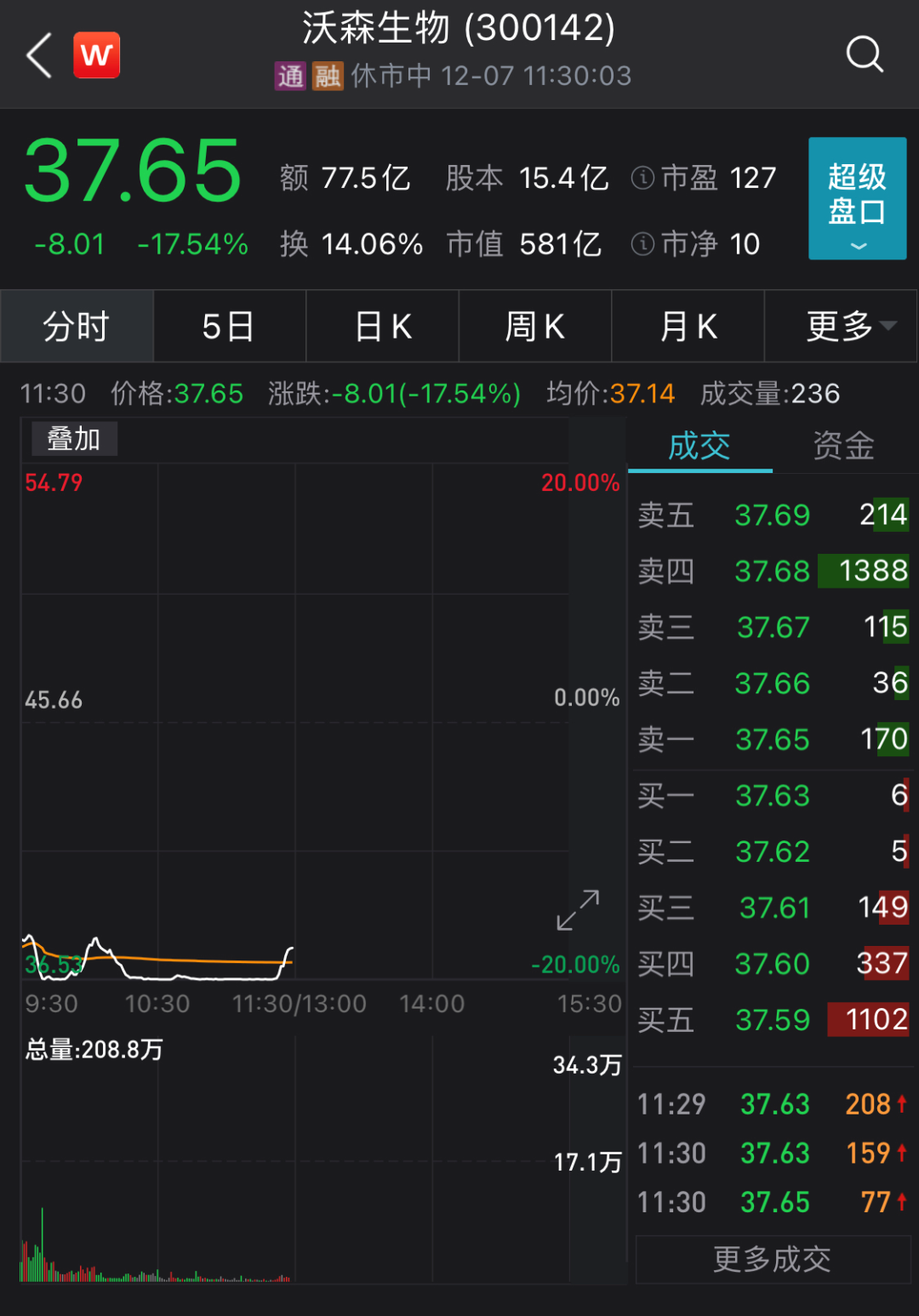Tap the orange 融 badge

(328, 77)
